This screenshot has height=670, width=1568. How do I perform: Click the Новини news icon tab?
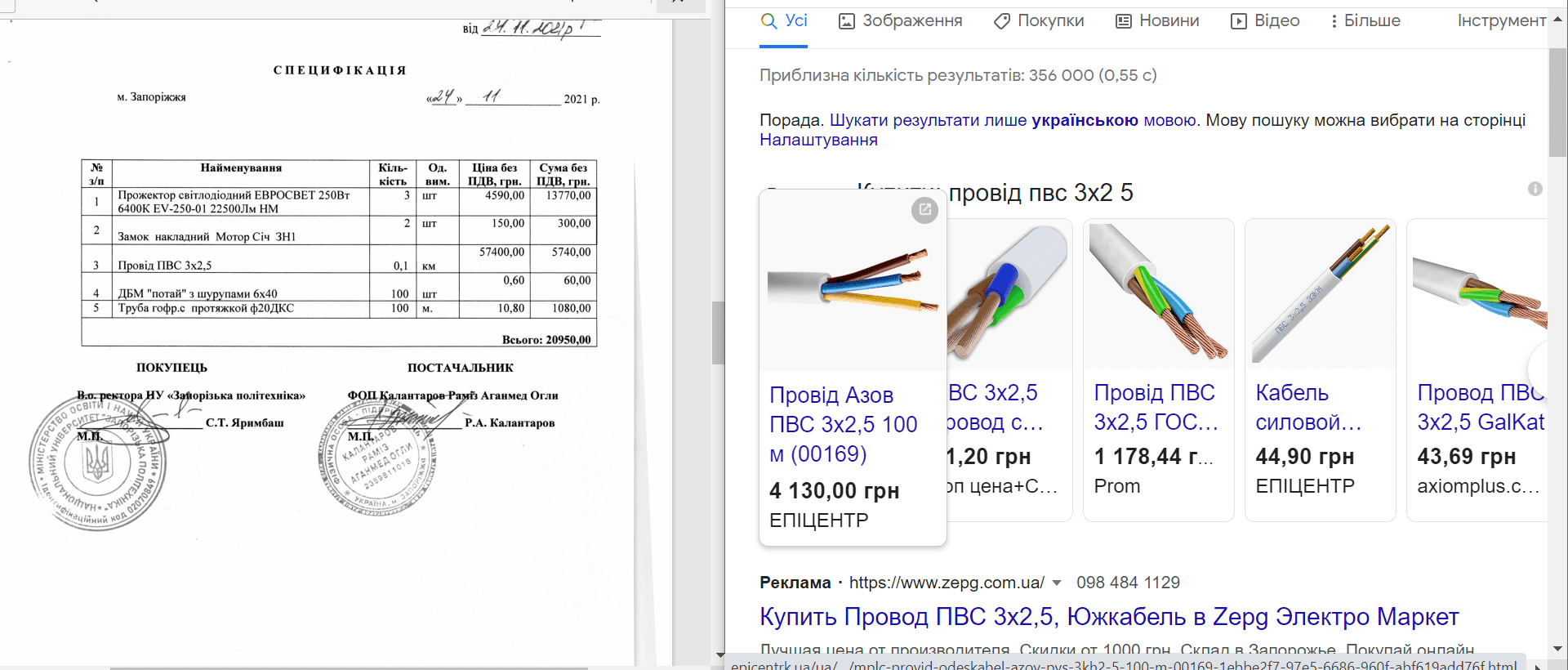pos(1124,21)
